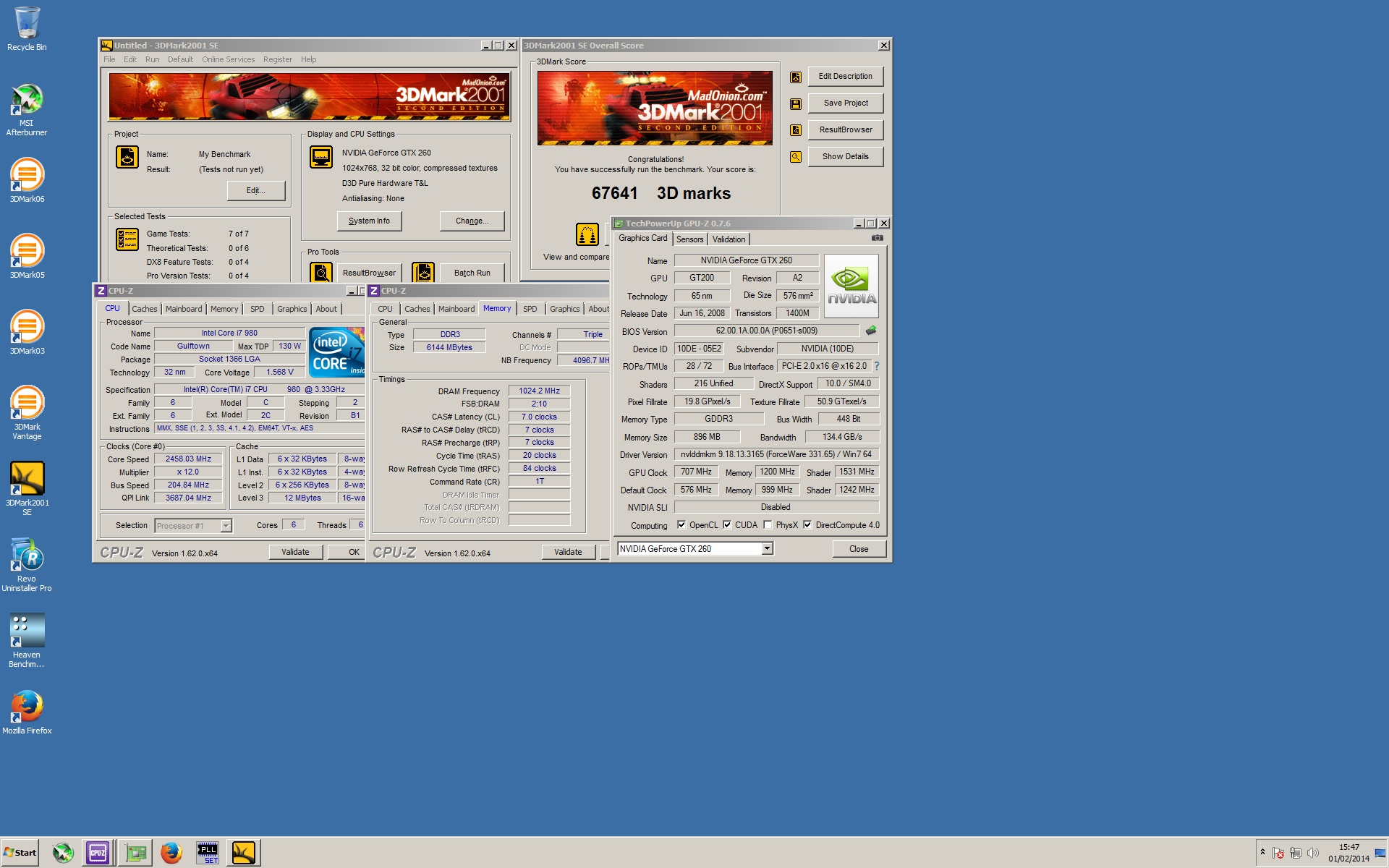
Task: Open the Heaven Benchmark desktop shortcut
Action: click(27, 641)
